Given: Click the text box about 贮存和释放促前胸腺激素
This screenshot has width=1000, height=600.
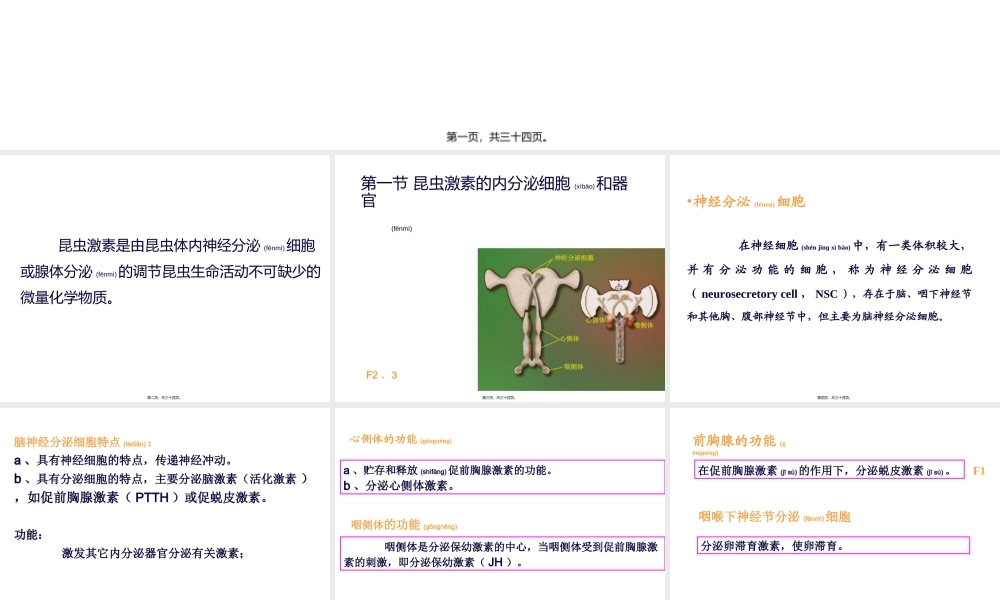Looking at the screenshot, I should pos(503,477).
